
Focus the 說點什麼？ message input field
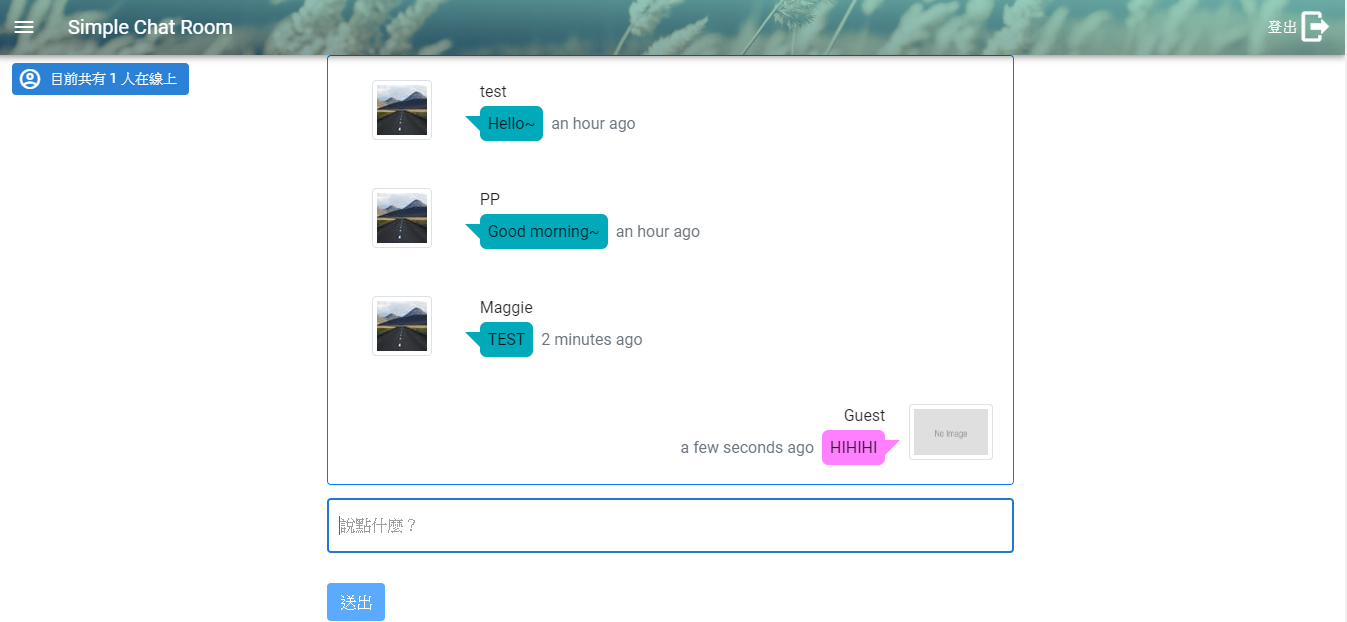[x=670, y=525]
